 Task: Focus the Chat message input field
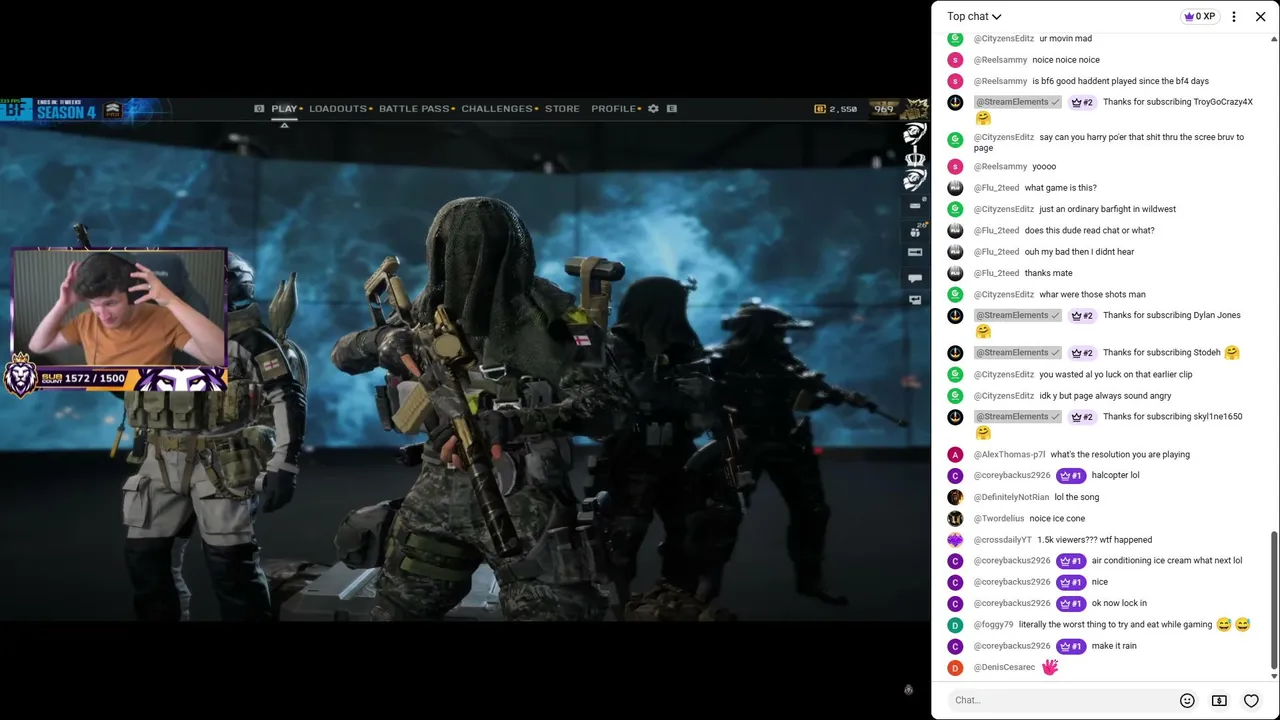[1060, 700]
